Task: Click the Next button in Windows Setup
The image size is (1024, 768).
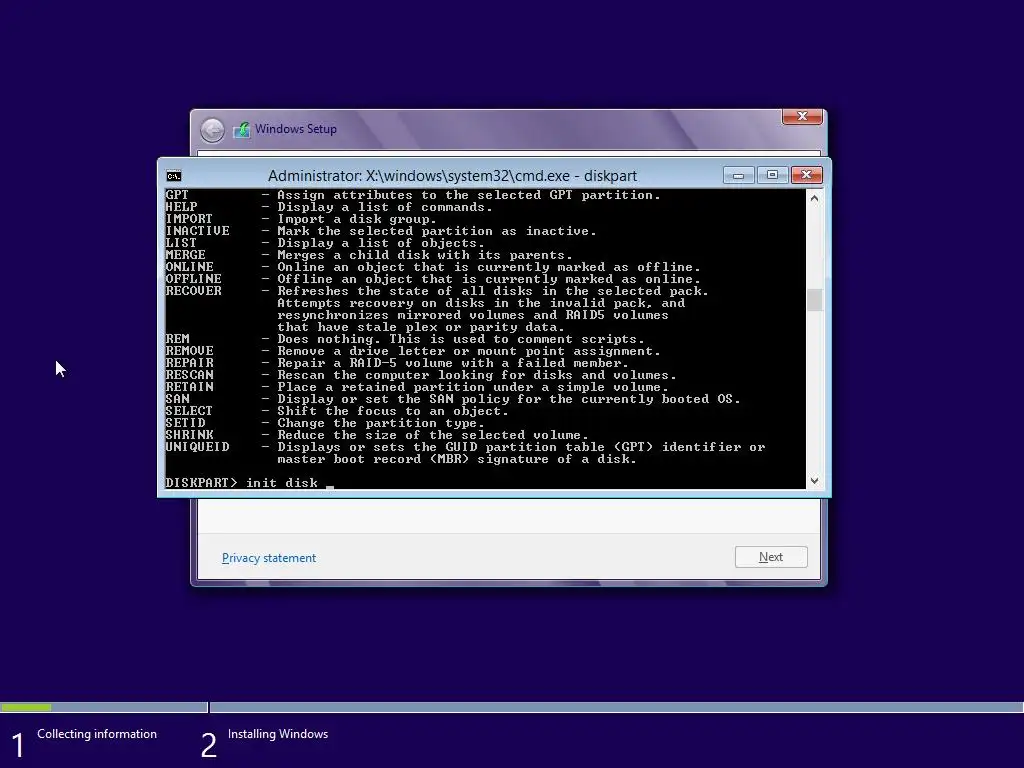Action: [x=771, y=557]
